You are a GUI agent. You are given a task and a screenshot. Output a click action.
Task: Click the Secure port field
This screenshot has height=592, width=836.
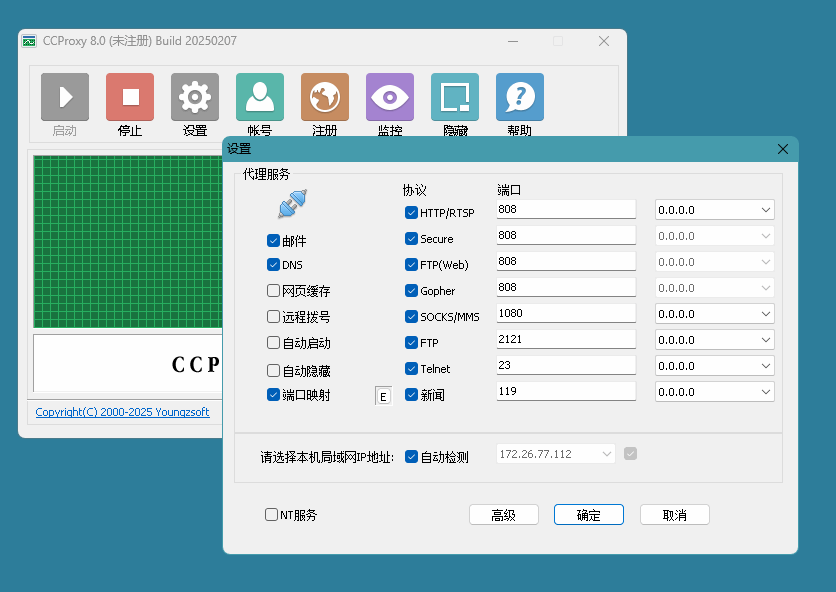coord(566,235)
